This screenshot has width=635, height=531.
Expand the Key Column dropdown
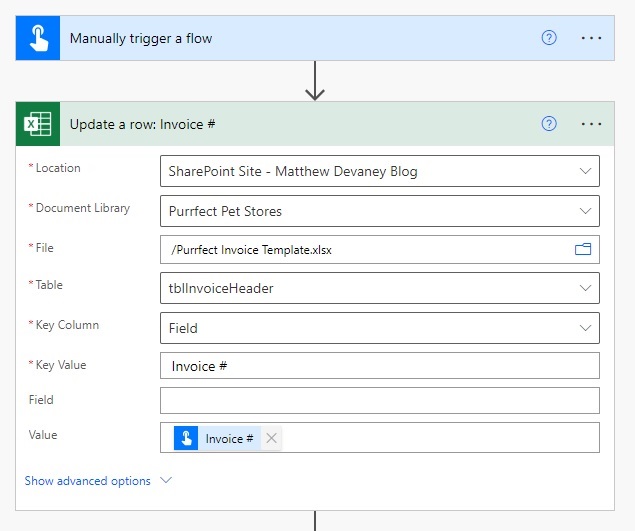[585, 328]
